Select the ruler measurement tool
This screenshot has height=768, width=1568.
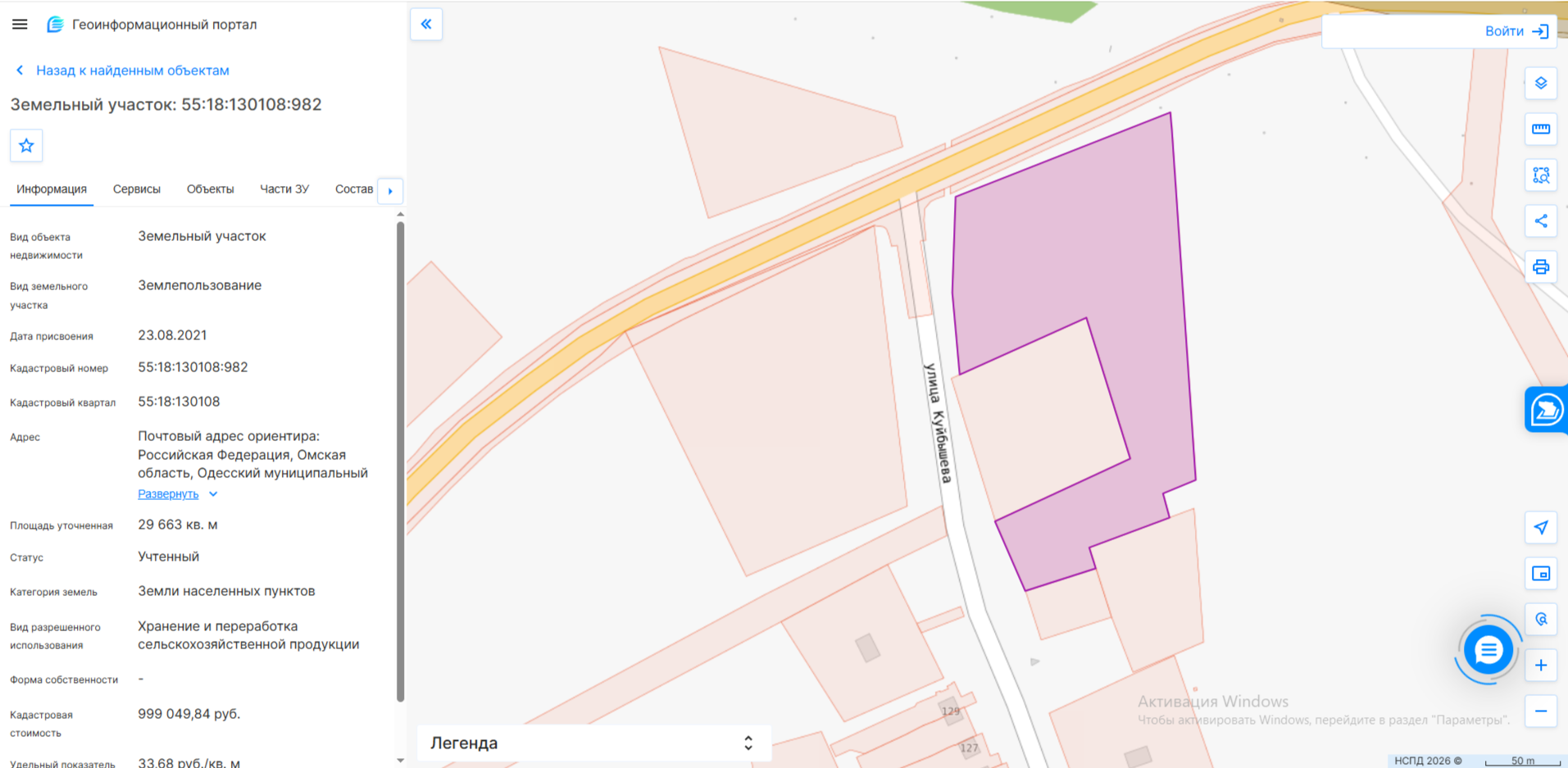1541,130
